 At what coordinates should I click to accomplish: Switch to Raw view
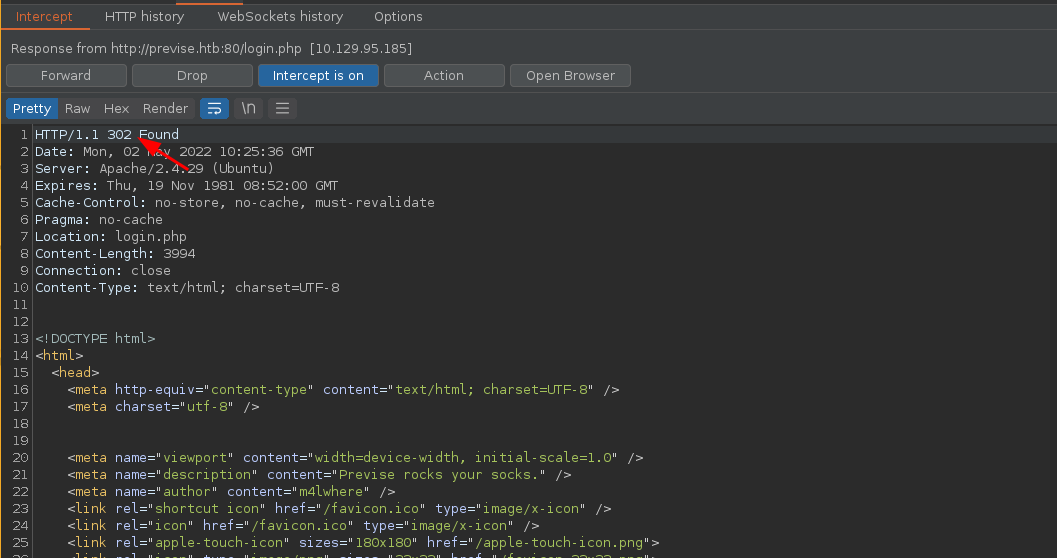78,109
